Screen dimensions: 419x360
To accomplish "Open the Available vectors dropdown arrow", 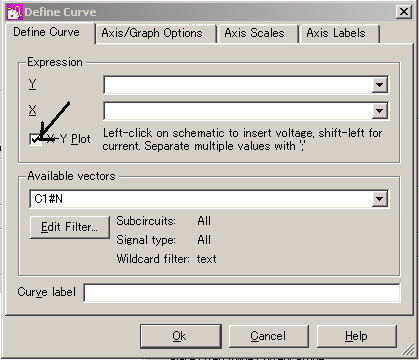I will coord(379,199).
